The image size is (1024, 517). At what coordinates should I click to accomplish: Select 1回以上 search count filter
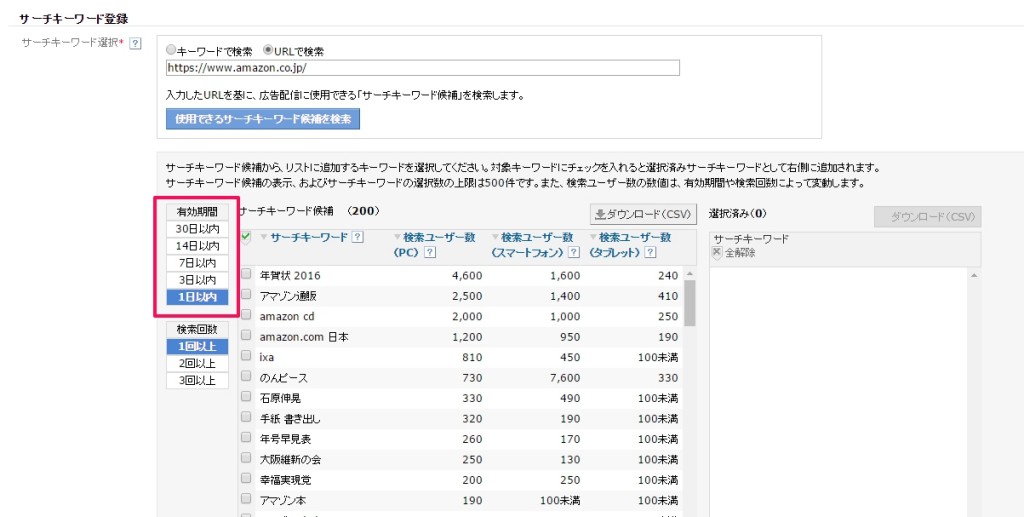pyautogui.click(x=197, y=347)
